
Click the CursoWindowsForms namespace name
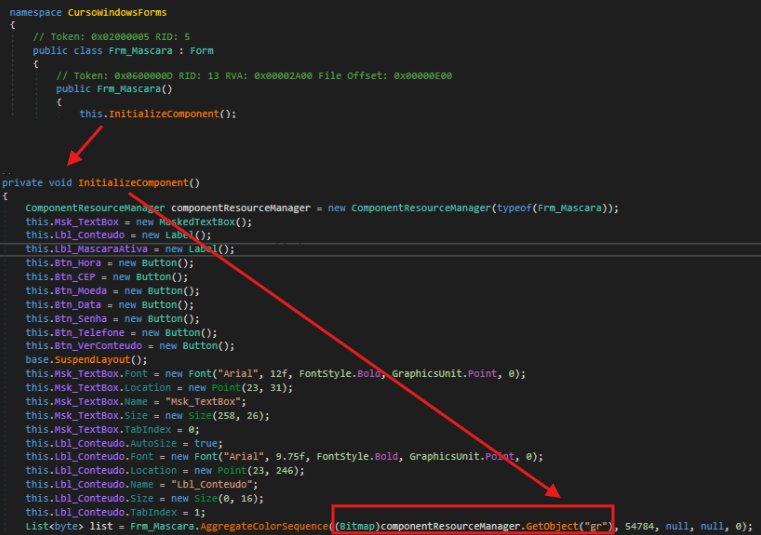point(115,12)
